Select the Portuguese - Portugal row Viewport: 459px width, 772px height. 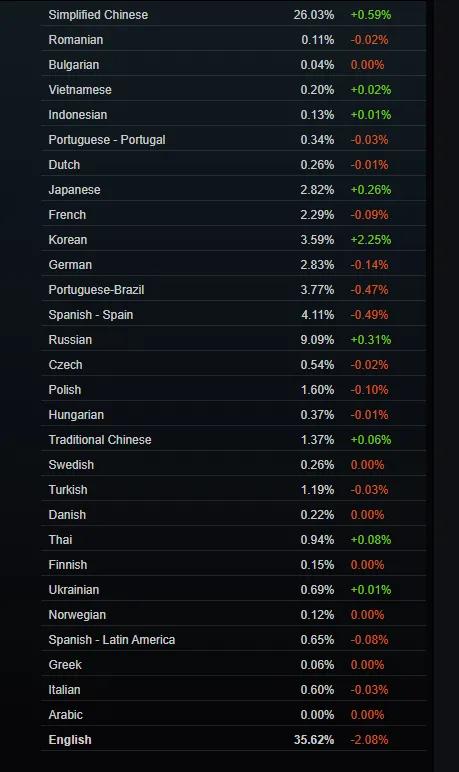tap(233, 139)
